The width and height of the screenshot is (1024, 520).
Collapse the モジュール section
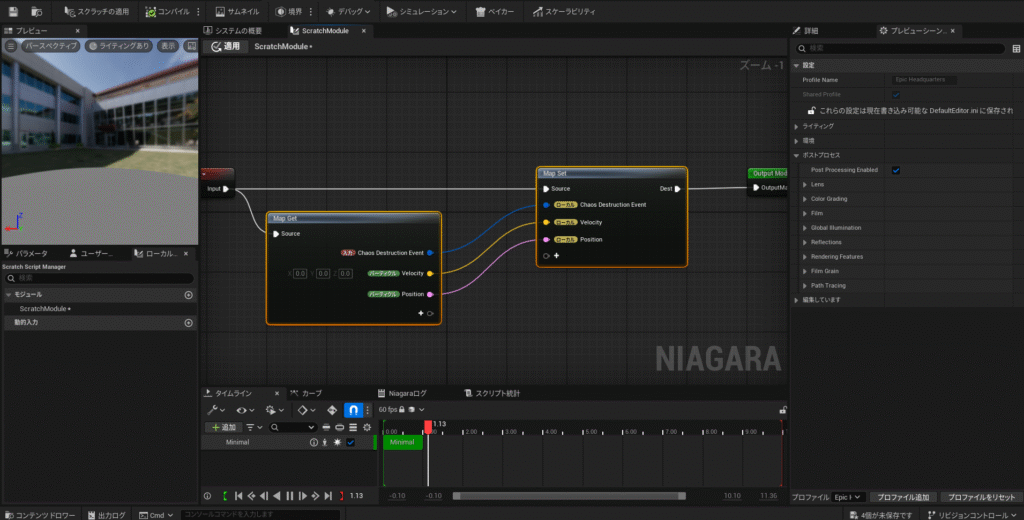click(8, 295)
